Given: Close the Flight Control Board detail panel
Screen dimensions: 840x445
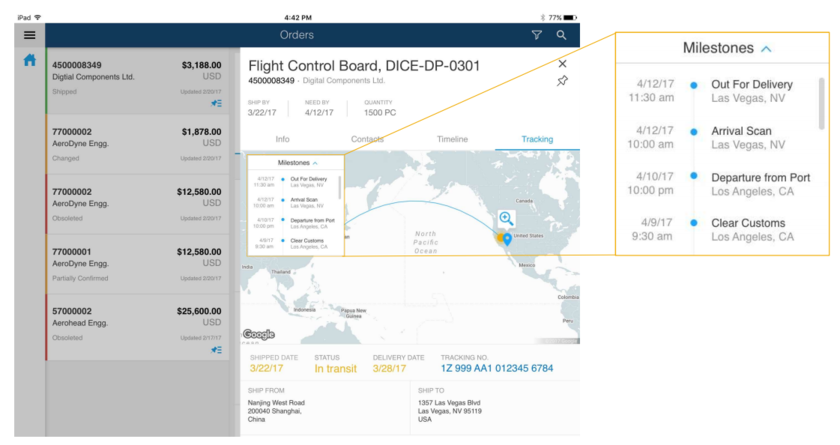Looking at the screenshot, I should click(x=562, y=64).
